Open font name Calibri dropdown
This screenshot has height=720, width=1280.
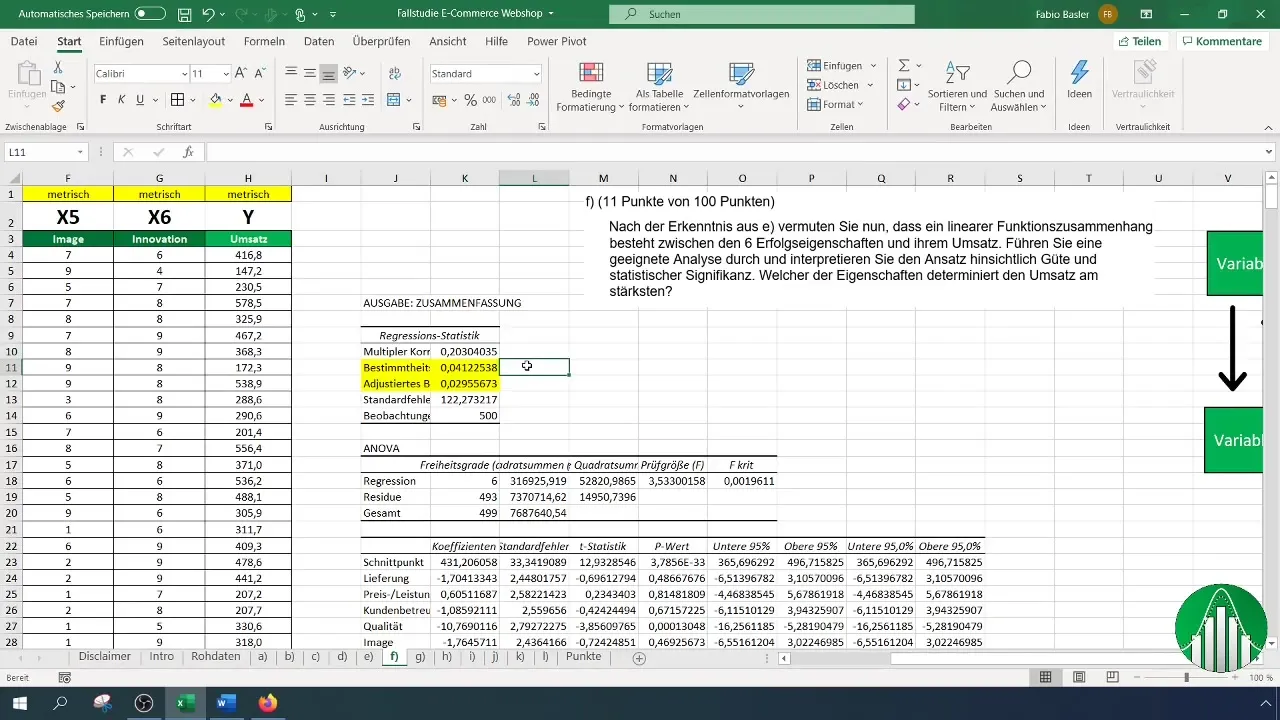click(x=184, y=74)
